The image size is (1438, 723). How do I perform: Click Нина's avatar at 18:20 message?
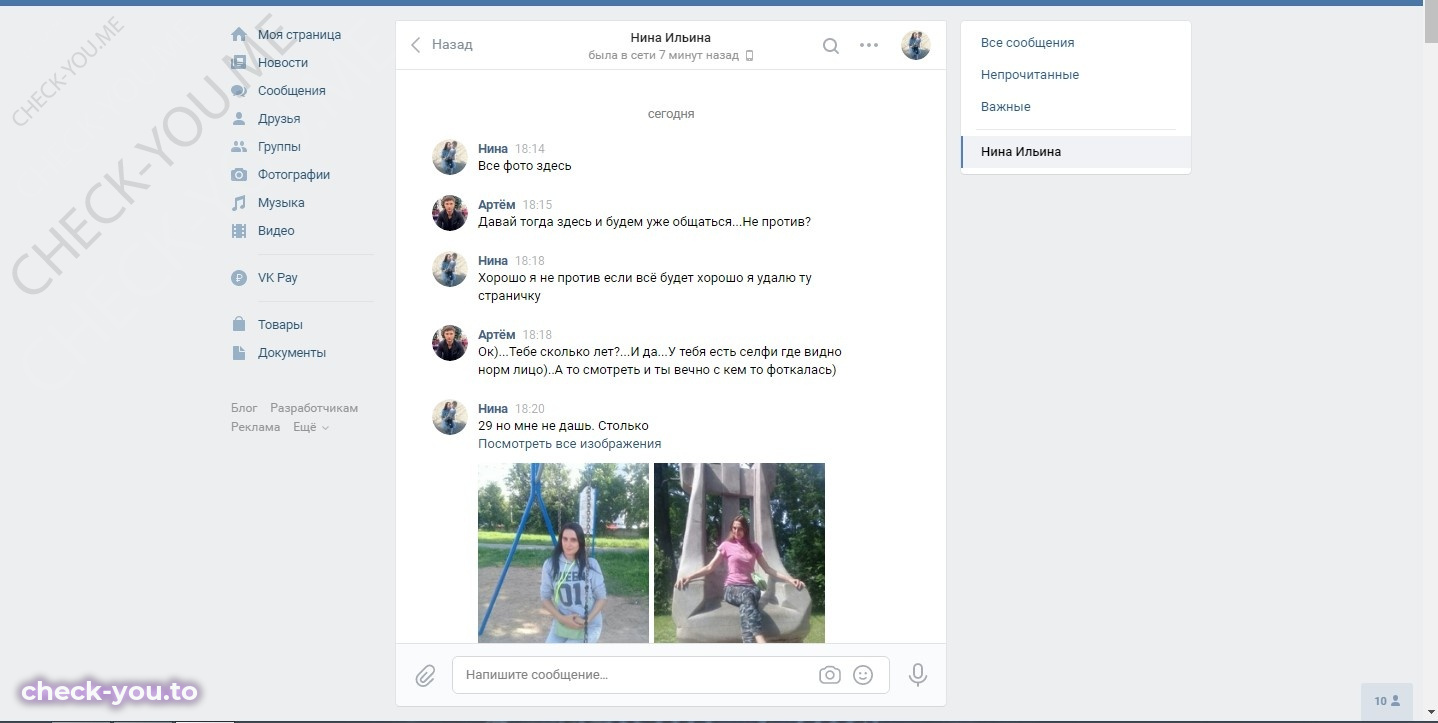(x=450, y=417)
